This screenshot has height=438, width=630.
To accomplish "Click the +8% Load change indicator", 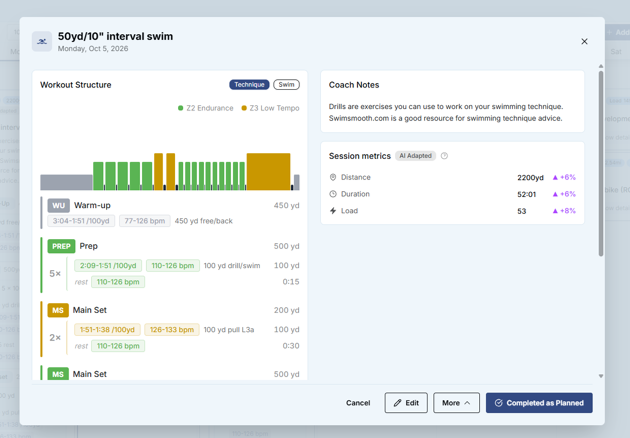I will click(564, 211).
